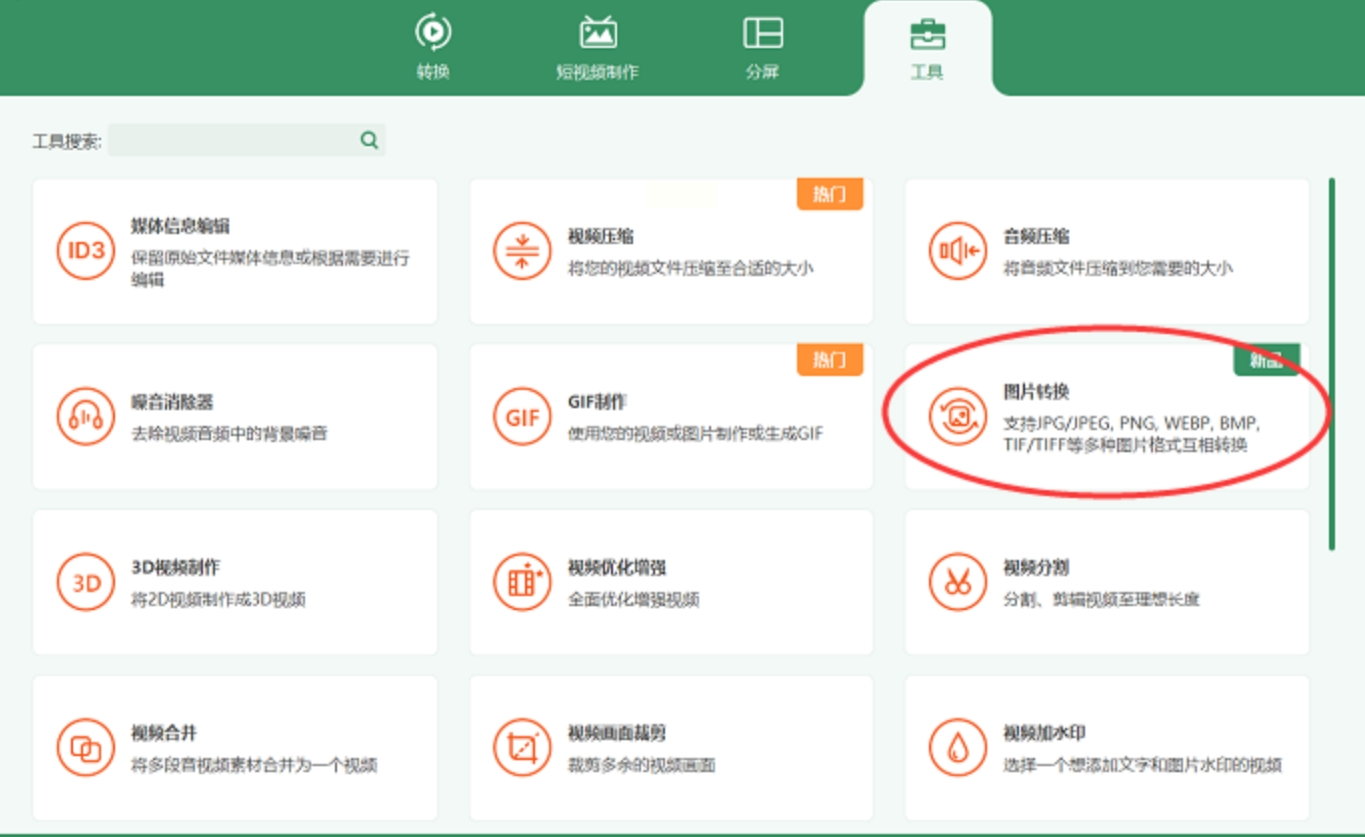
Task: Click the 视频画面裁剪 crop icon
Action: click(x=522, y=747)
